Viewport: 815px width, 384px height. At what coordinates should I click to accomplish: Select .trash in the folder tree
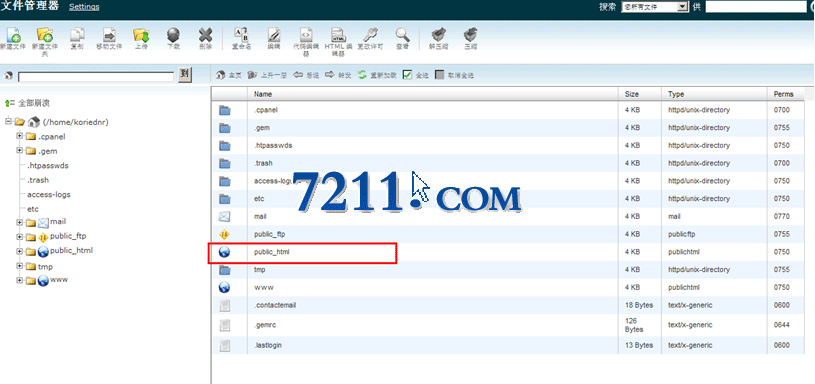38,180
